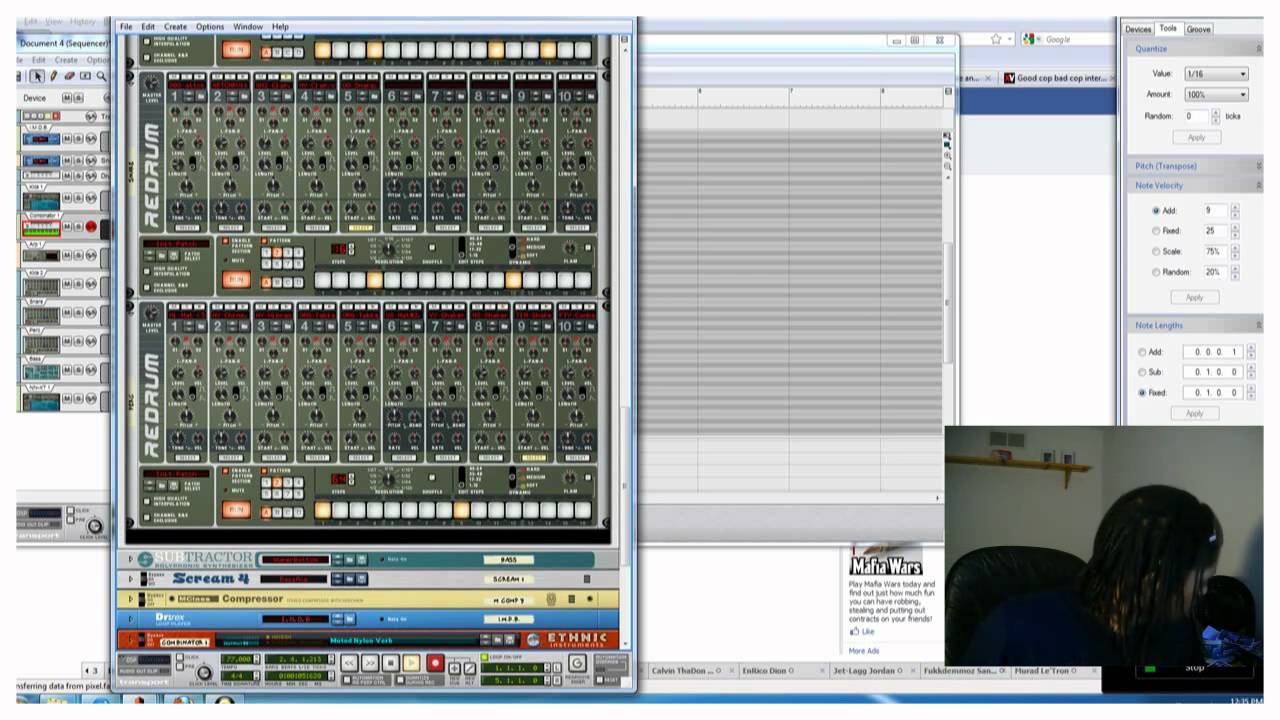Screen dimensions: 1280x720
Task: Click the More Ads link in browser
Action: [x=864, y=651]
